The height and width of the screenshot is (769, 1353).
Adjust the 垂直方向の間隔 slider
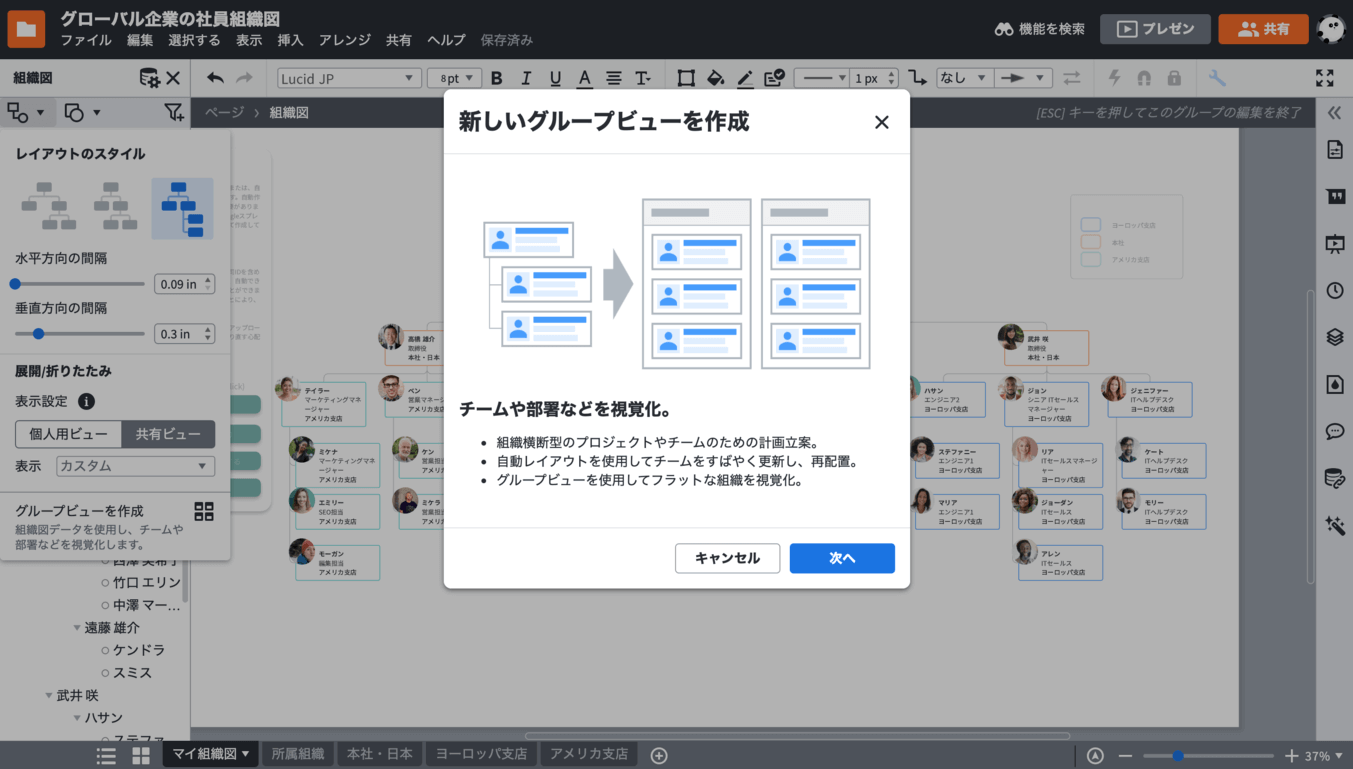click(x=39, y=334)
